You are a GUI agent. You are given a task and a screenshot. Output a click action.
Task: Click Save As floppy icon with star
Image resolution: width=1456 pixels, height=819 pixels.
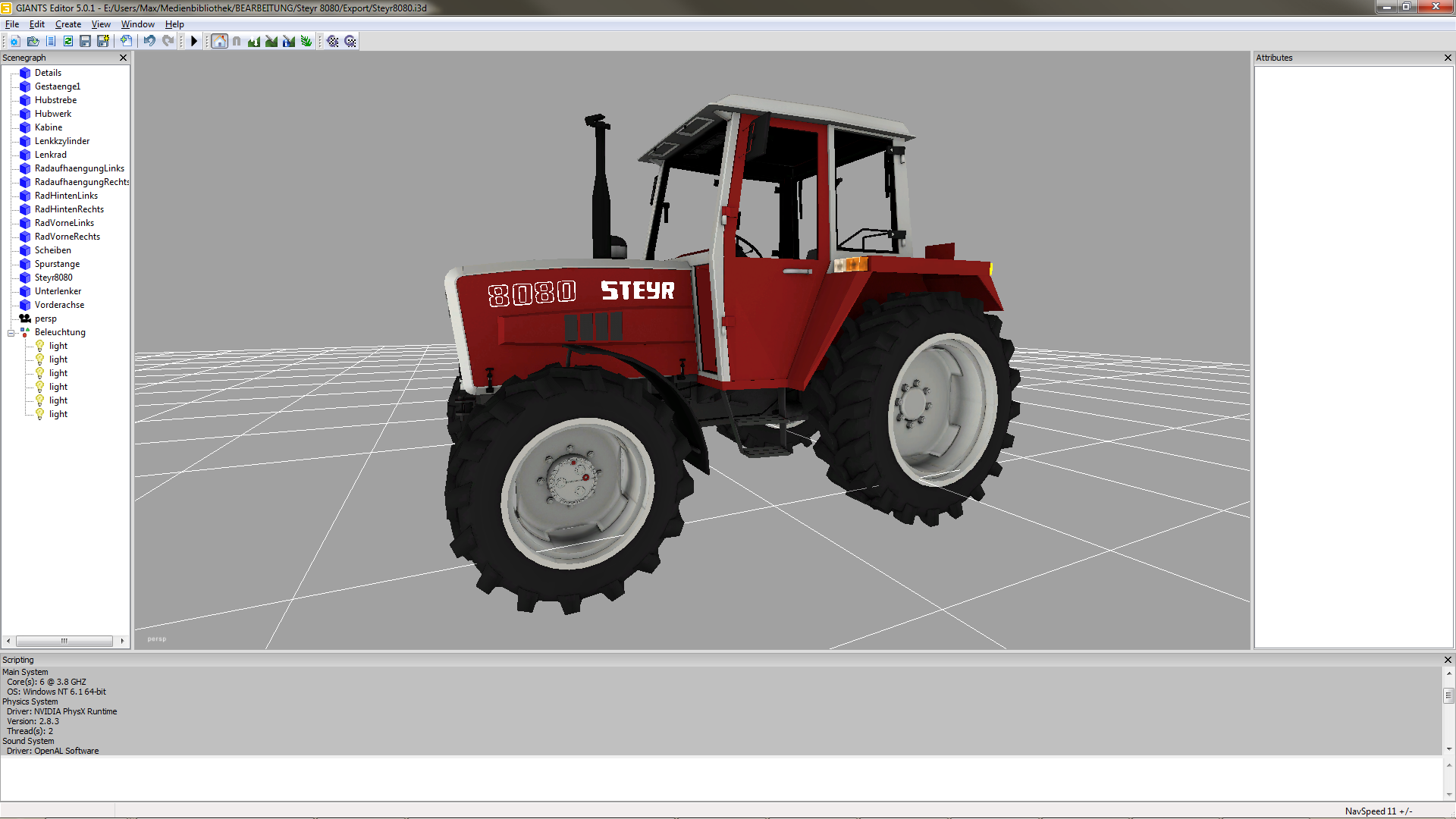pos(102,41)
